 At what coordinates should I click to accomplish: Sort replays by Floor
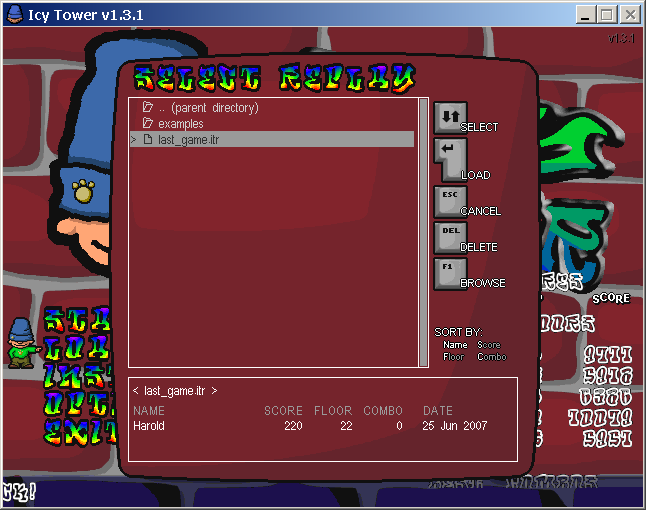pos(453,357)
